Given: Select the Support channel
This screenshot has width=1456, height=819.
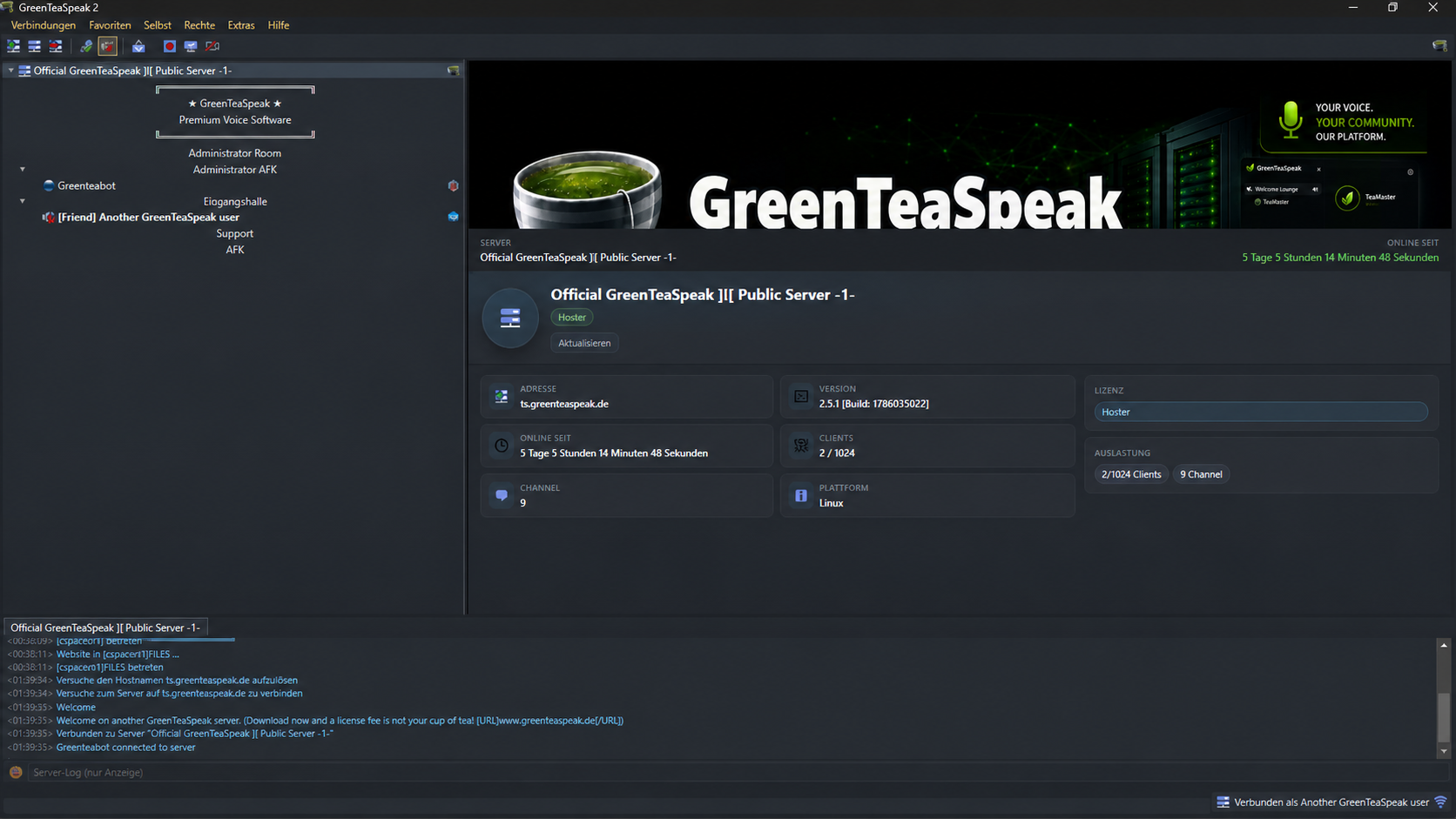Looking at the screenshot, I should tap(235, 234).
